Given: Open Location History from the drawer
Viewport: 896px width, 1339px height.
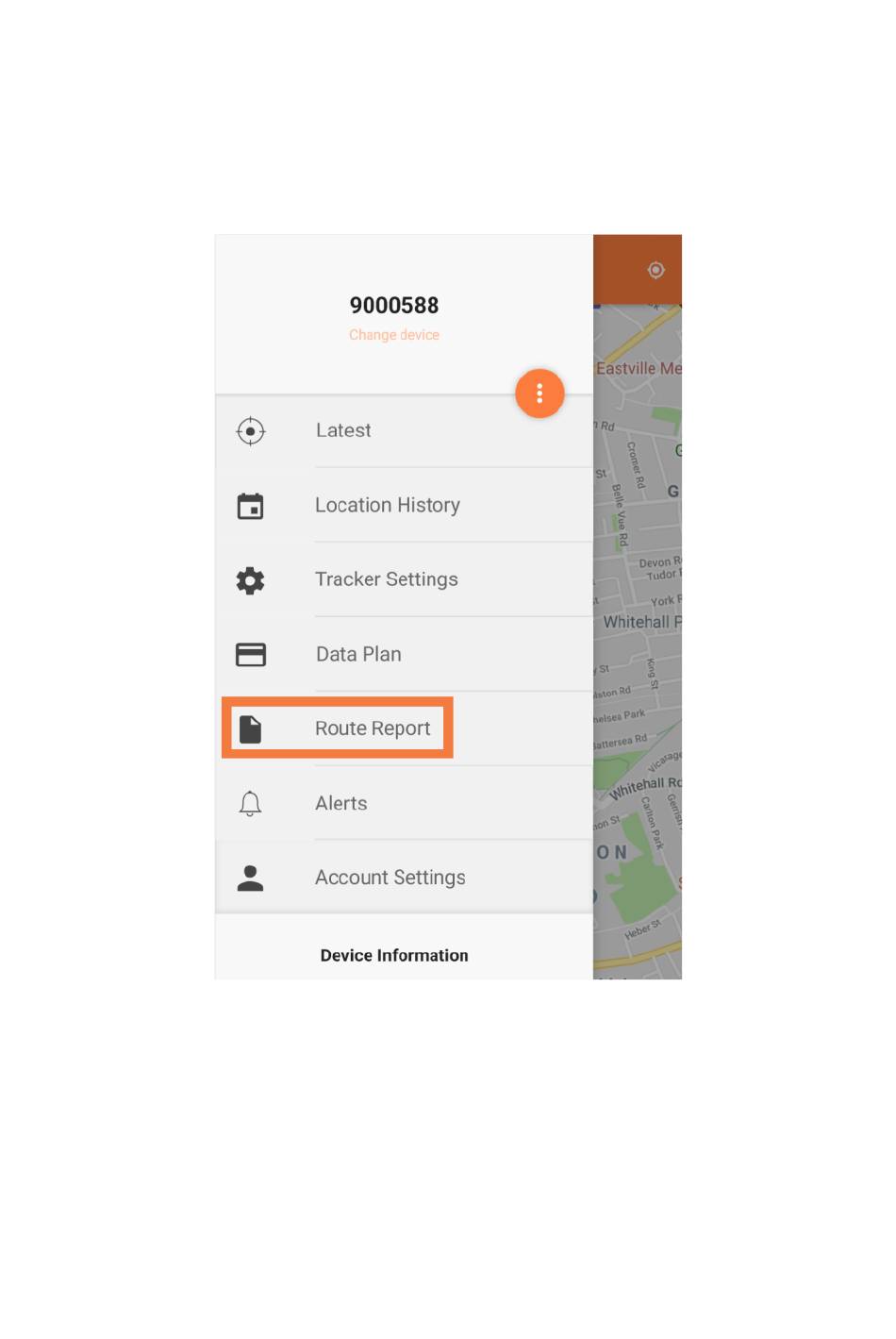Looking at the screenshot, I should [387, 505].
